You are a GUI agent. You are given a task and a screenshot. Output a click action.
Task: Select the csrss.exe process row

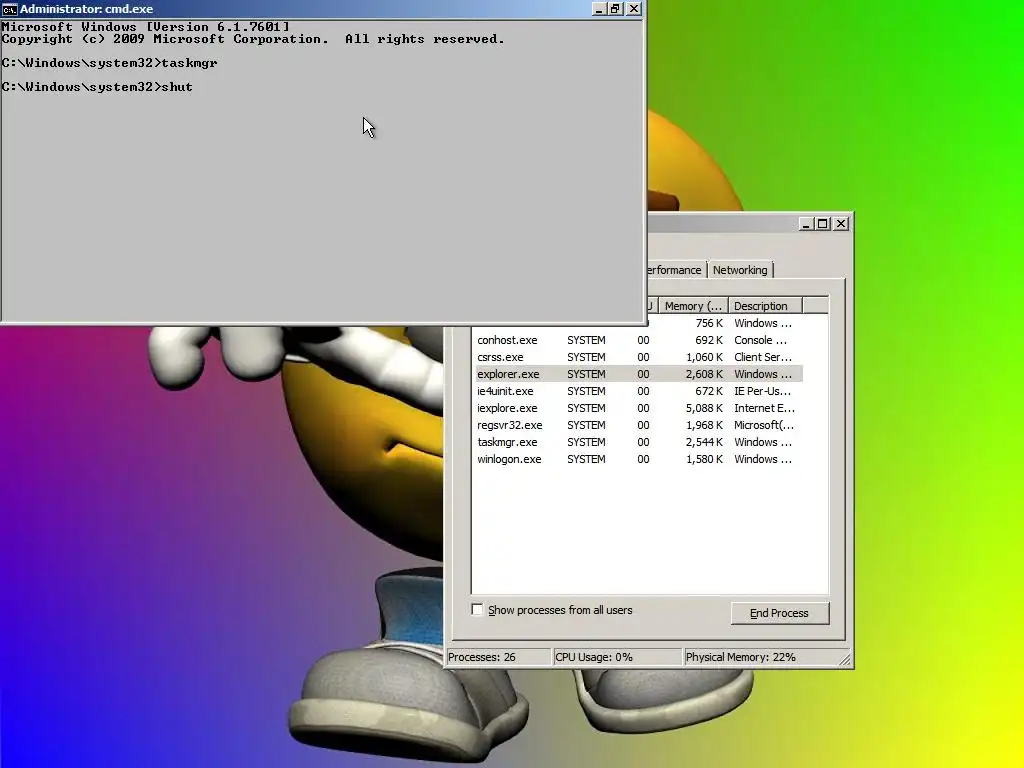point(637,357)
